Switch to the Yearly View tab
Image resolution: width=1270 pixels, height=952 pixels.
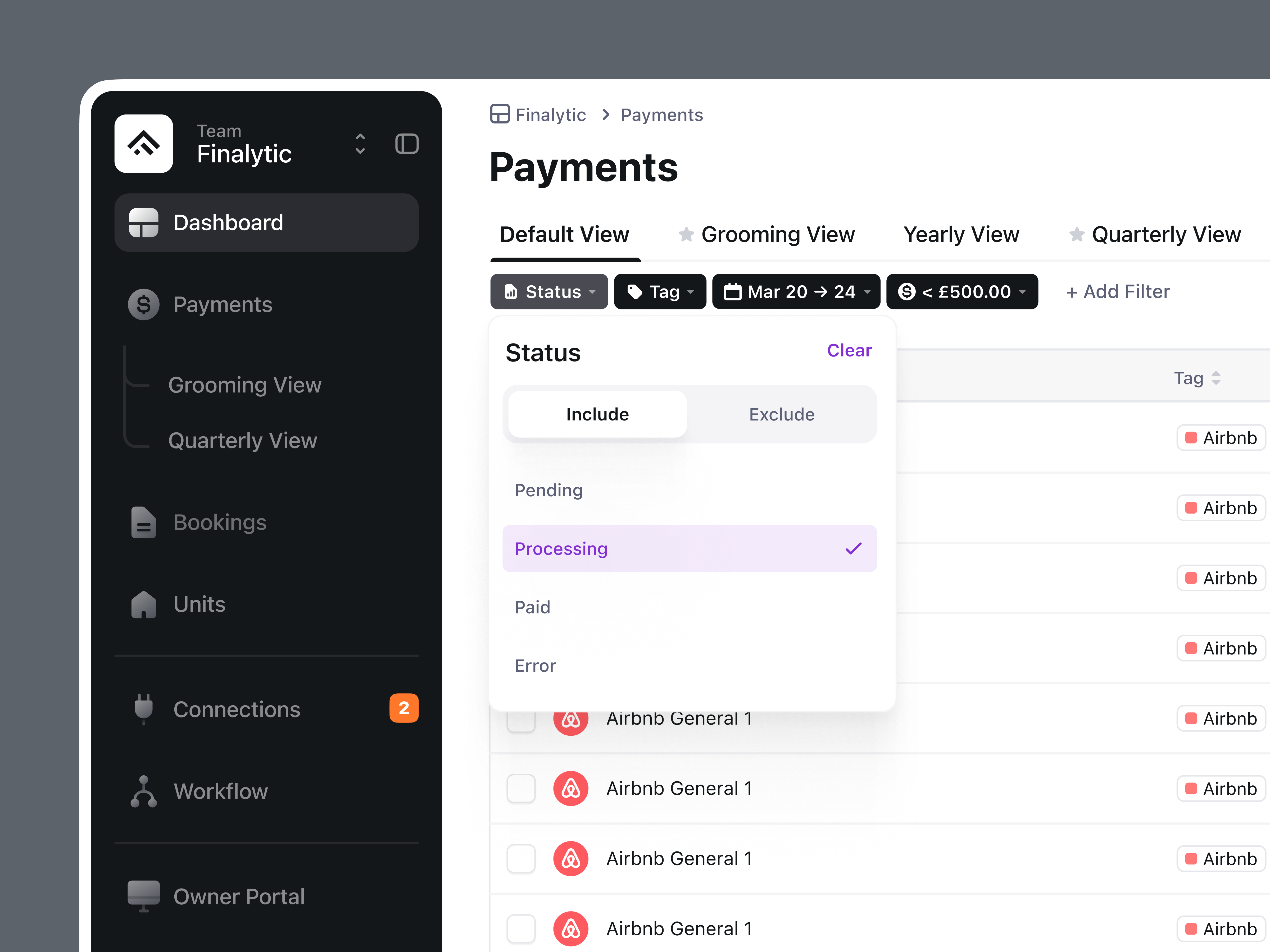[x=961, y=235]
